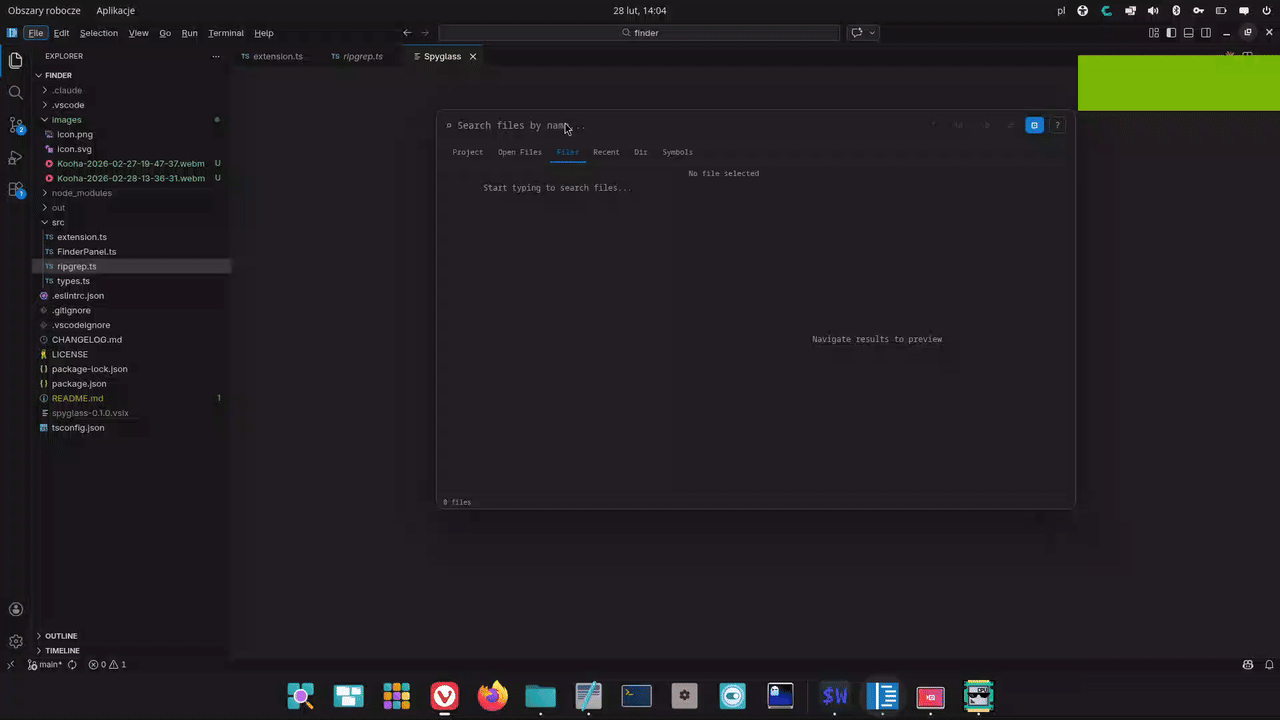Open the Source Control view
The height and width of the screenshot is (720, 1280).
15,127
